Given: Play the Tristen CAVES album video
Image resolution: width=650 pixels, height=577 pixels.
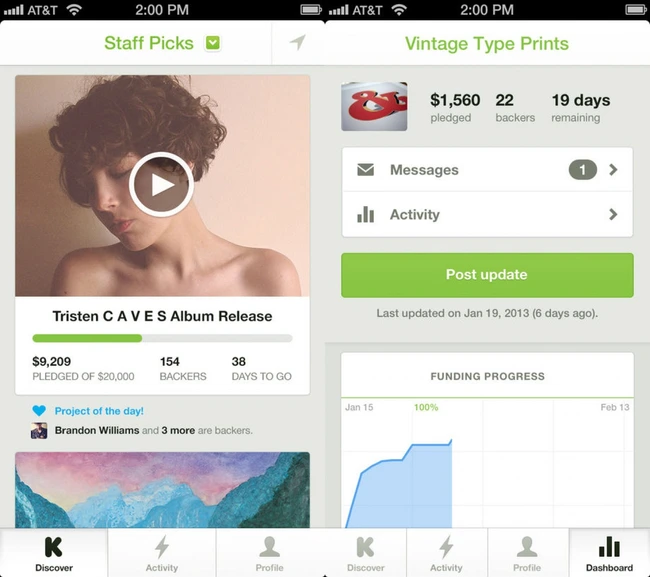Looking at the screenshot, I should [161, 184].
